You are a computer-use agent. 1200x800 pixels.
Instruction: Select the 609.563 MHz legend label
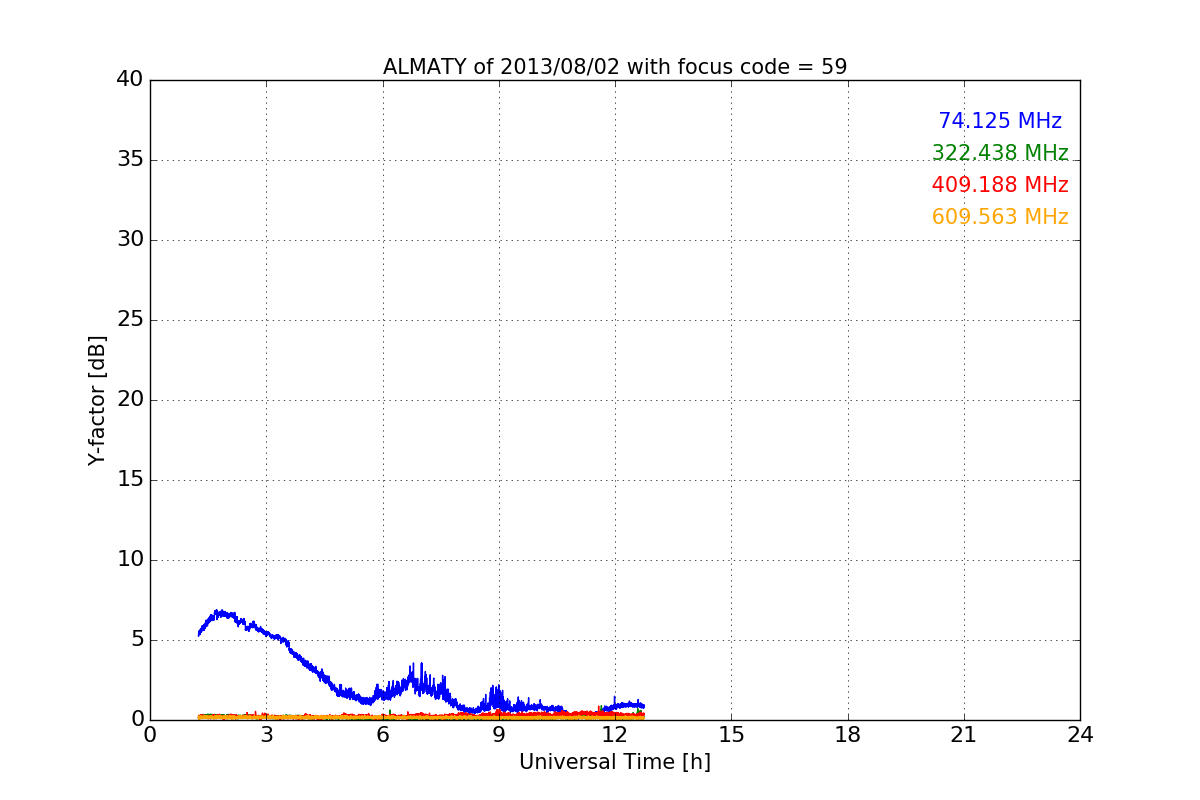pos(1000,217)
